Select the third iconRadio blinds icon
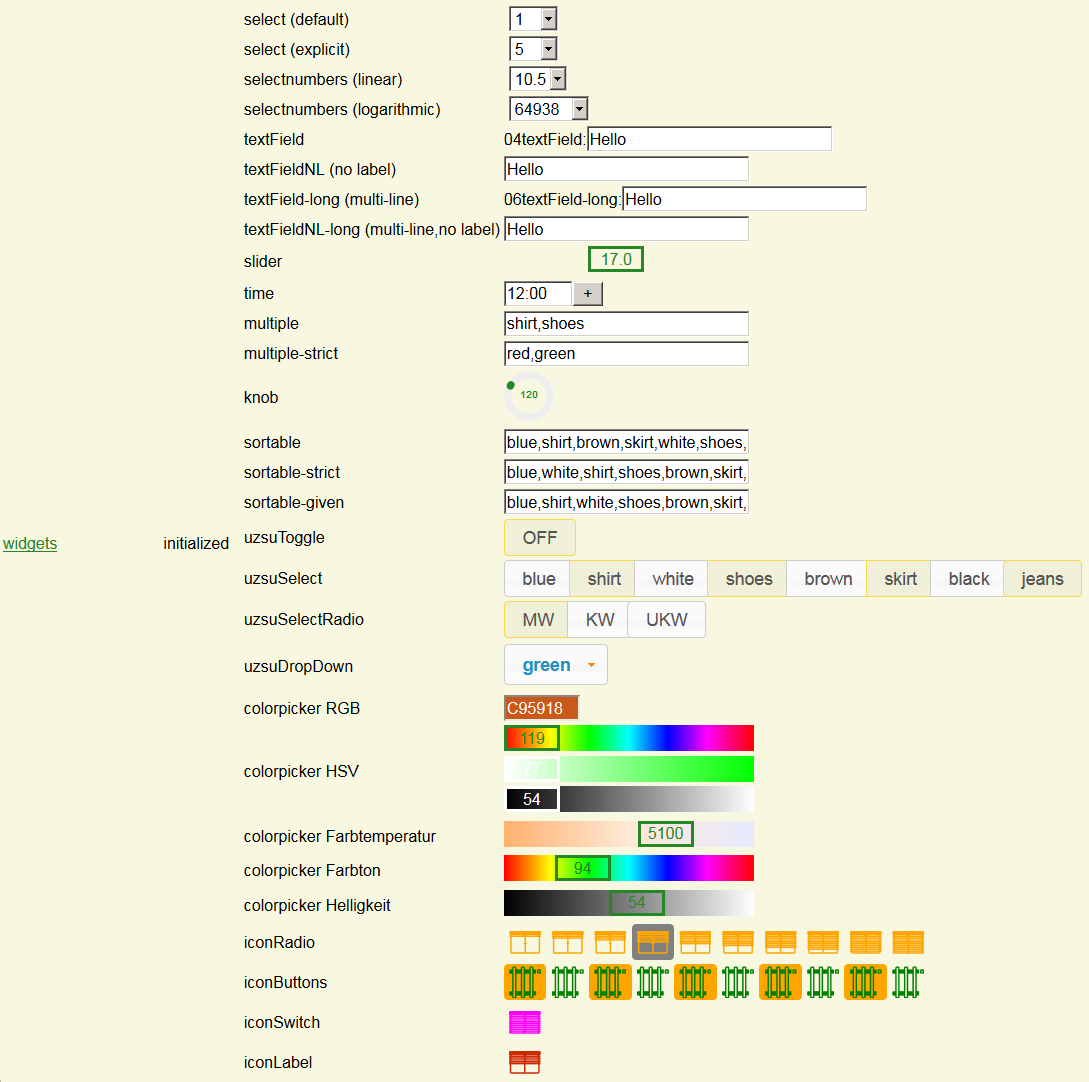 coord(610,942)
